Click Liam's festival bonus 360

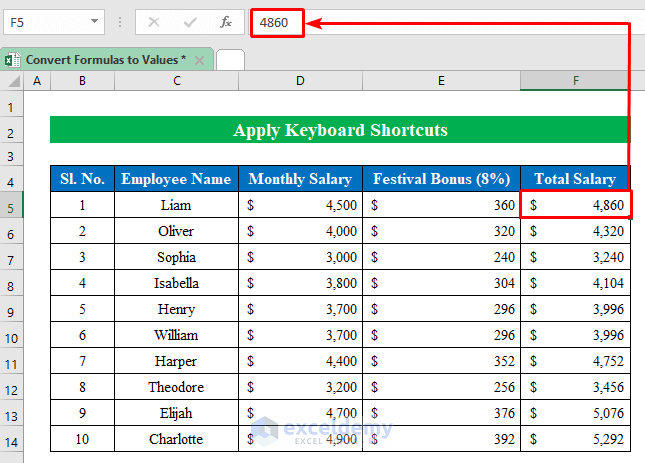click(441, 205)
